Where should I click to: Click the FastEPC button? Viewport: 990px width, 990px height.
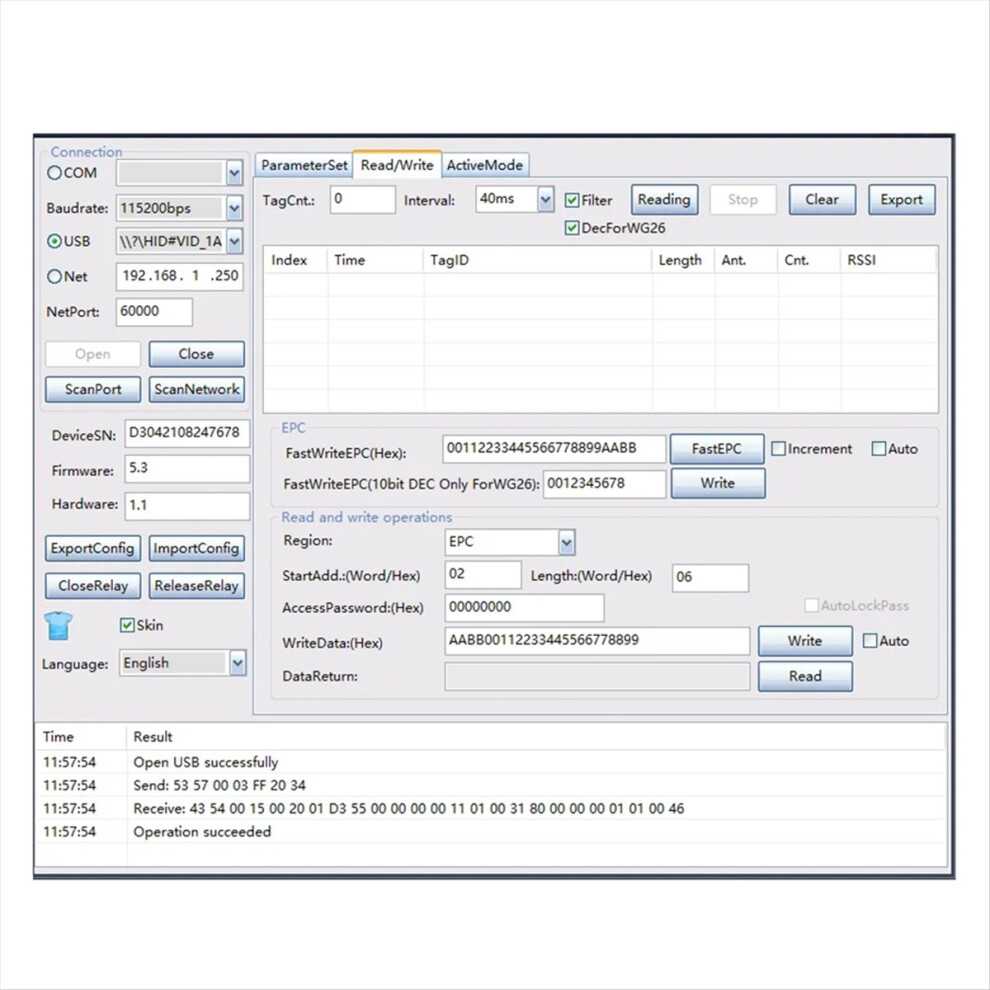pyautogui.click(x=717, y=449)
